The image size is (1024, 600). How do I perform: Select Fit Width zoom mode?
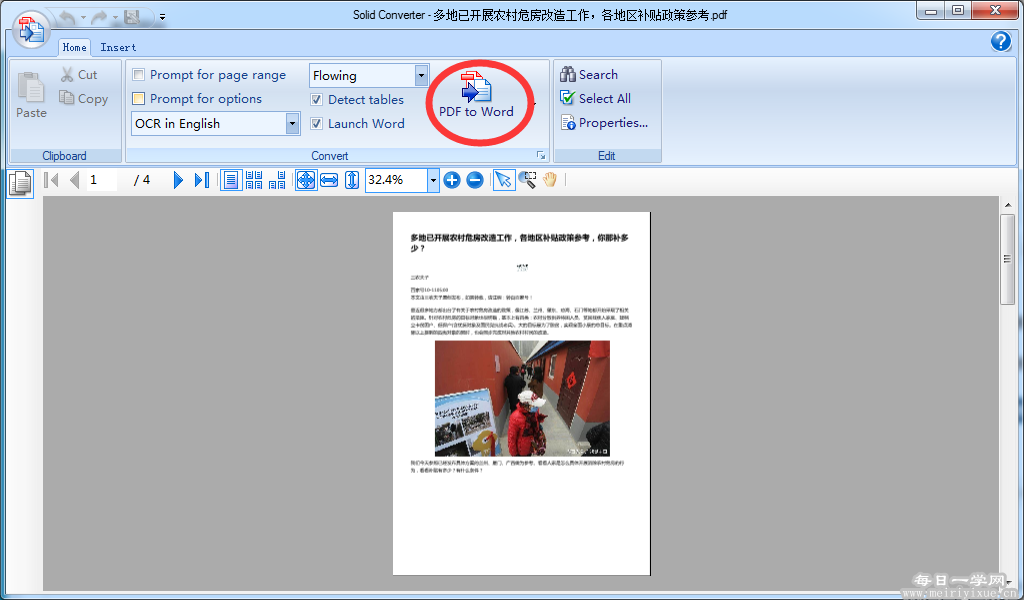pyautogui.click(x=329, y=180)
